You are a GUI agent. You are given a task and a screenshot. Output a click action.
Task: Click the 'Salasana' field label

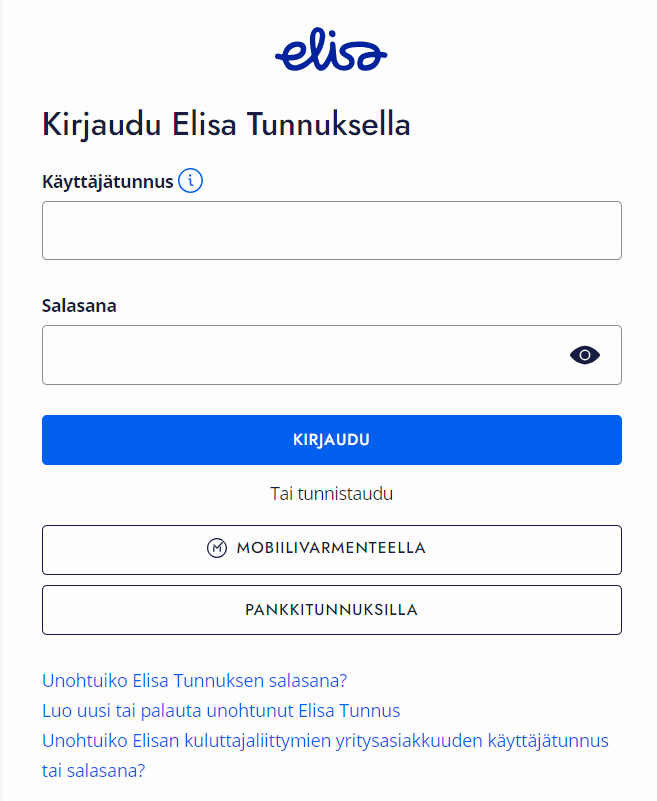pos(79,306)
